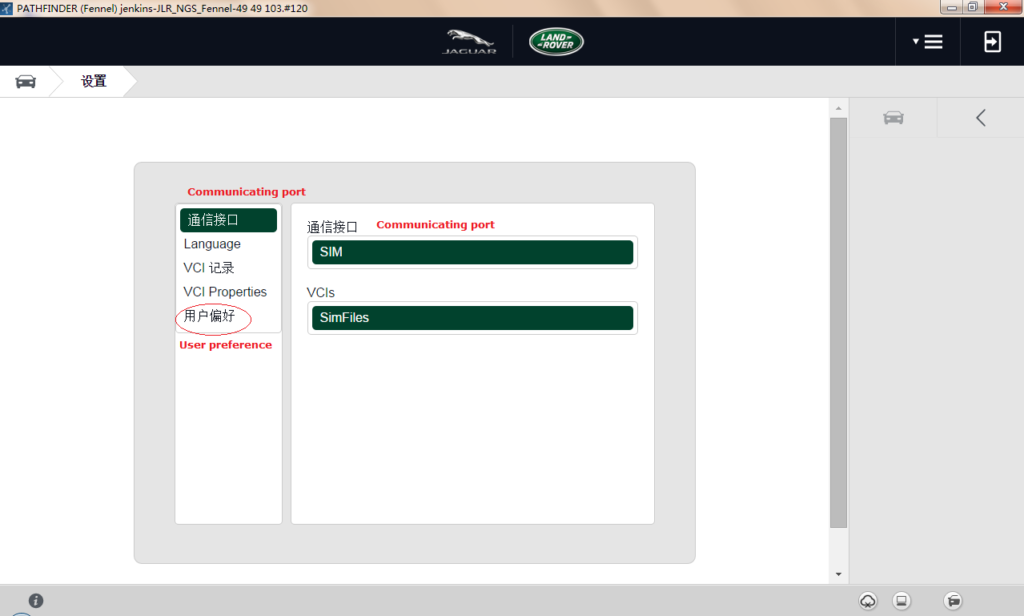
Task: Select the 通信接口 communicating port entry
Action: click(x=211, y=219)
